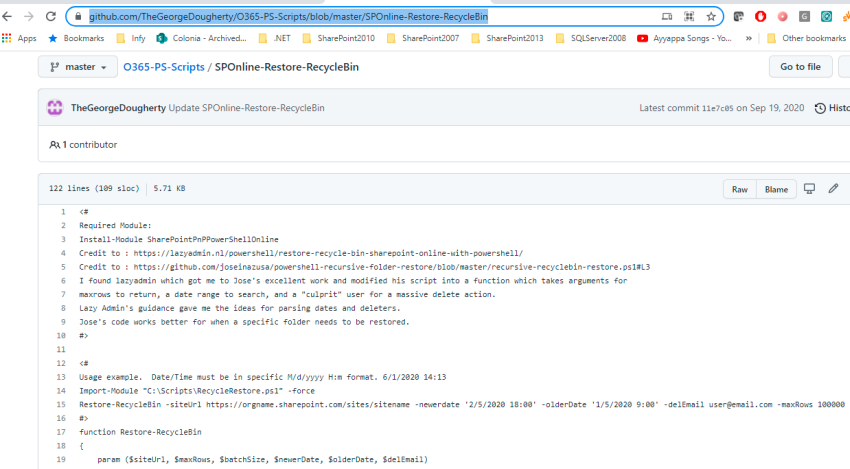Select the URL in the address bar
This screenshot has width=850, height=469.
[x=288, y=17]
